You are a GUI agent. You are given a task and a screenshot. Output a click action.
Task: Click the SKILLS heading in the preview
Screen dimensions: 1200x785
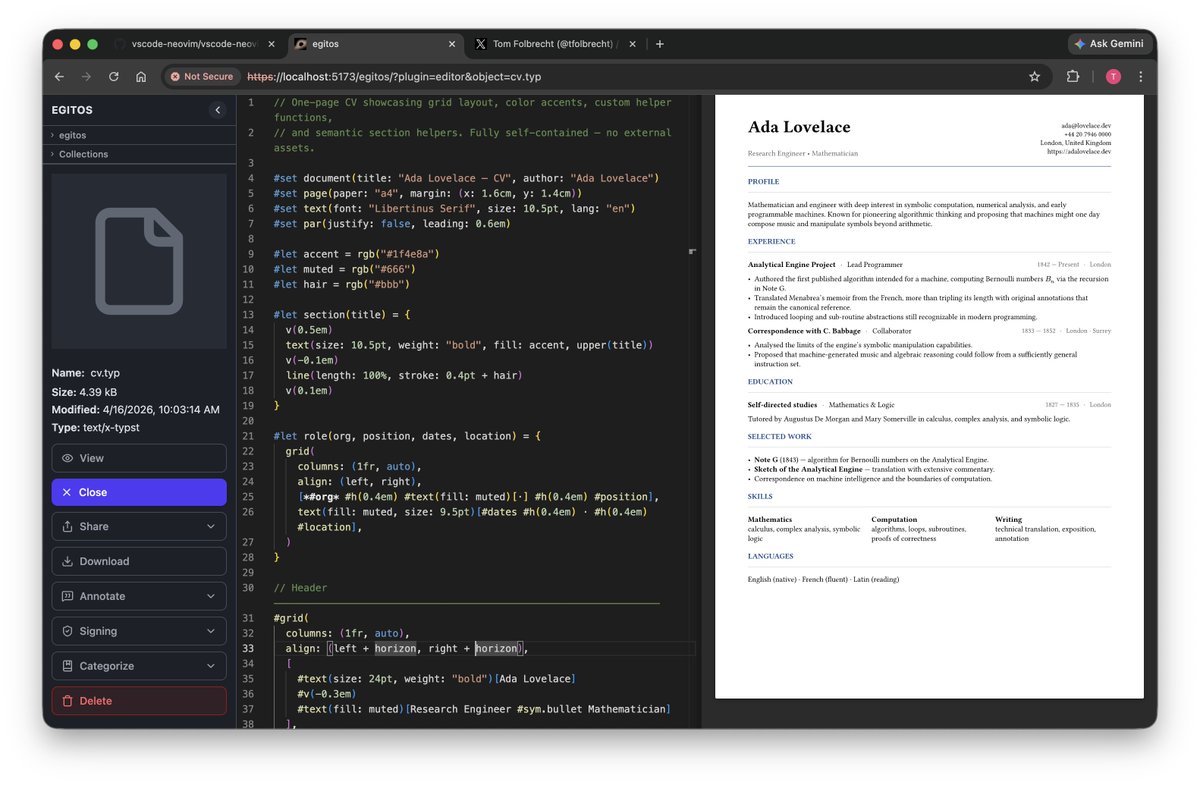tap(760, 496)
